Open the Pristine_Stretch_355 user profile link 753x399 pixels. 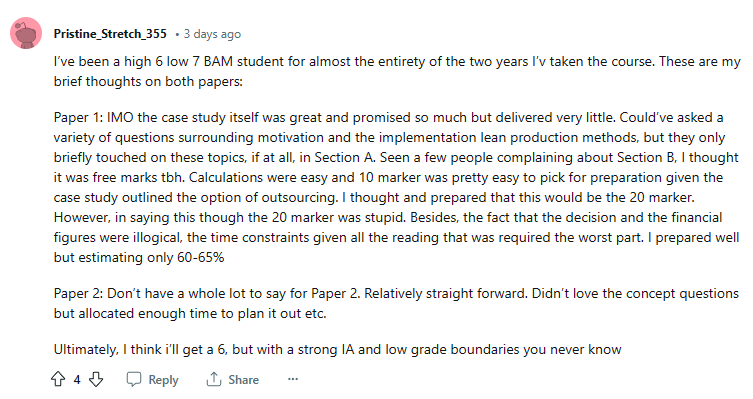pos(110,34)
